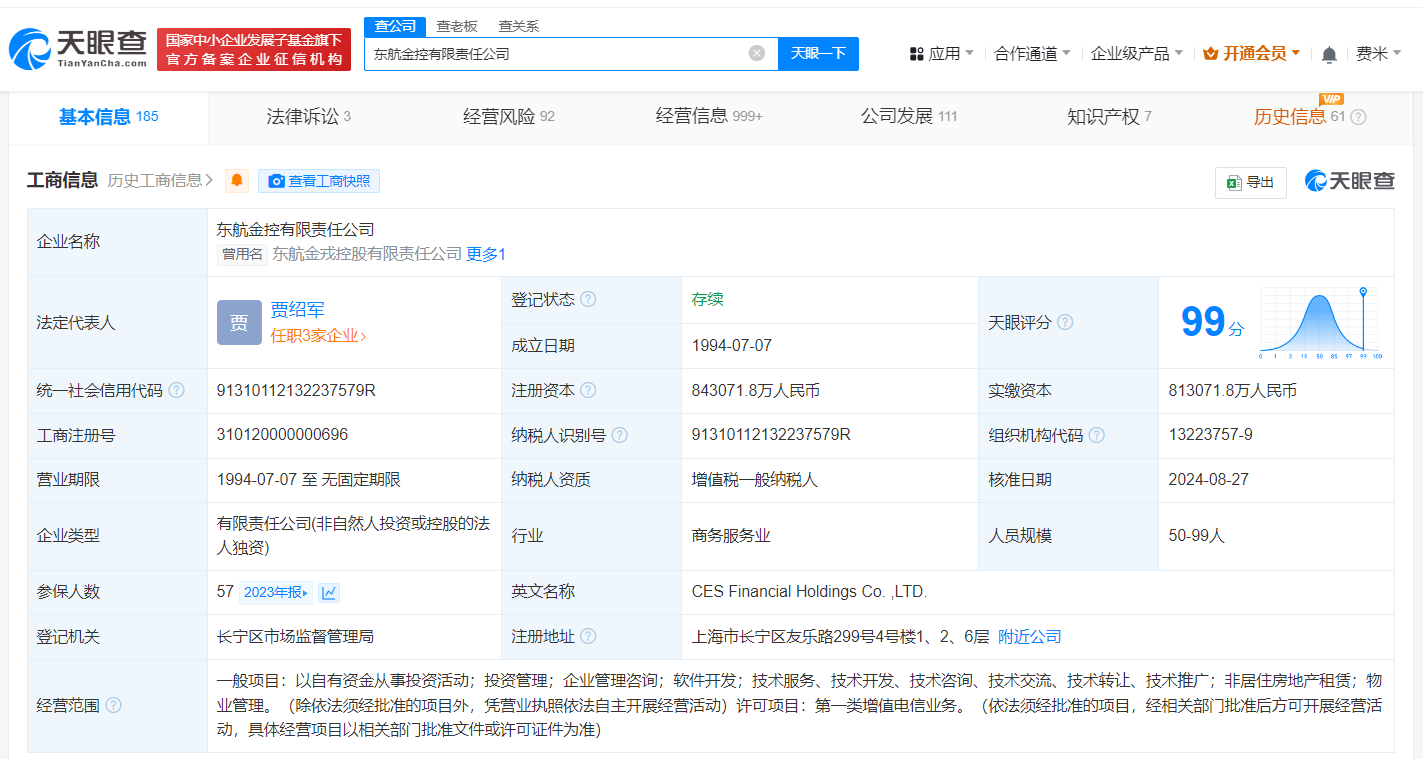This screenshot has width=1423, height=759.
Task: Open the chart icon next to 参保人数
Action: [330, 592]
